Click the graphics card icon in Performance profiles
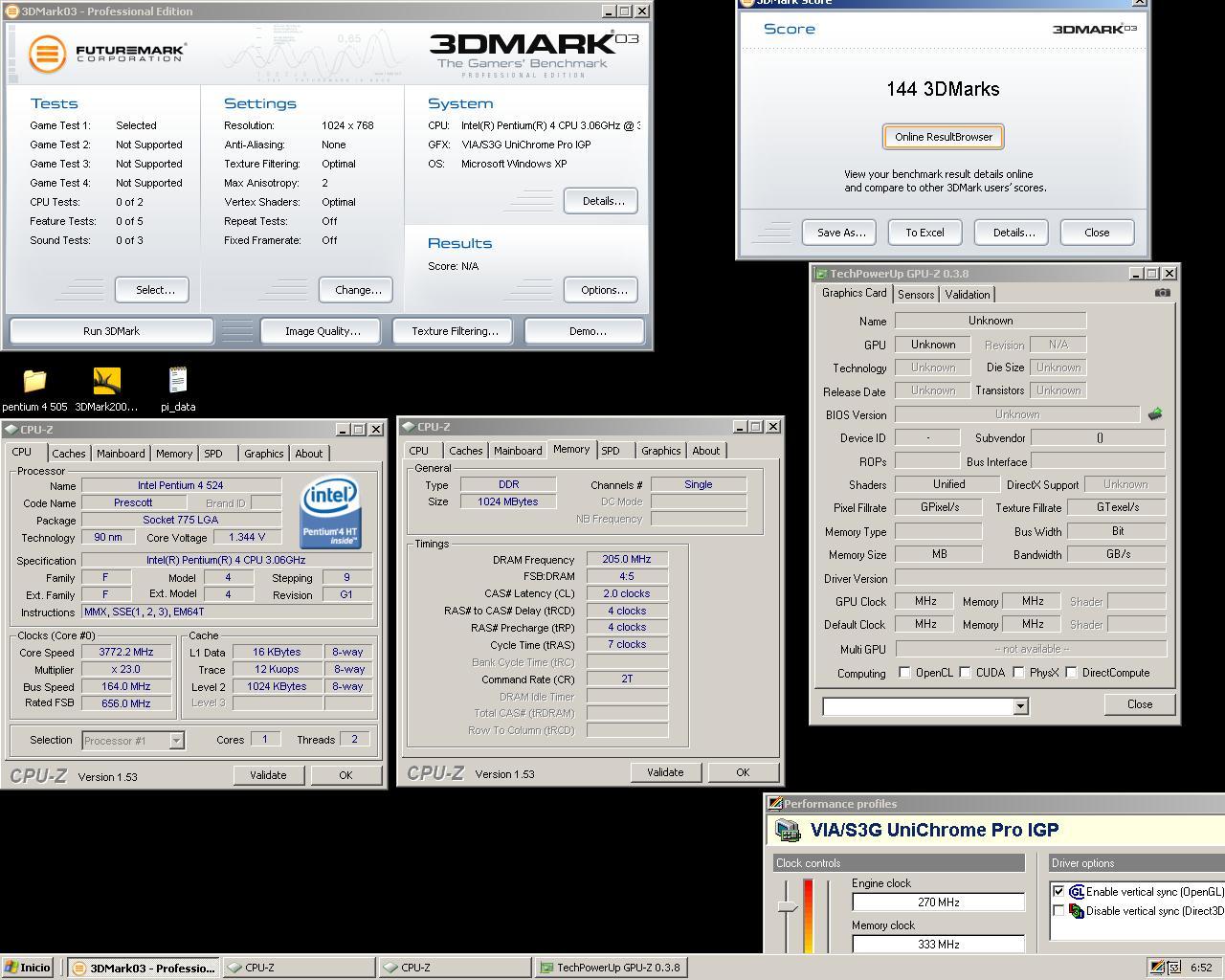This screenshot has width=1225, height=980. point(788,830)
